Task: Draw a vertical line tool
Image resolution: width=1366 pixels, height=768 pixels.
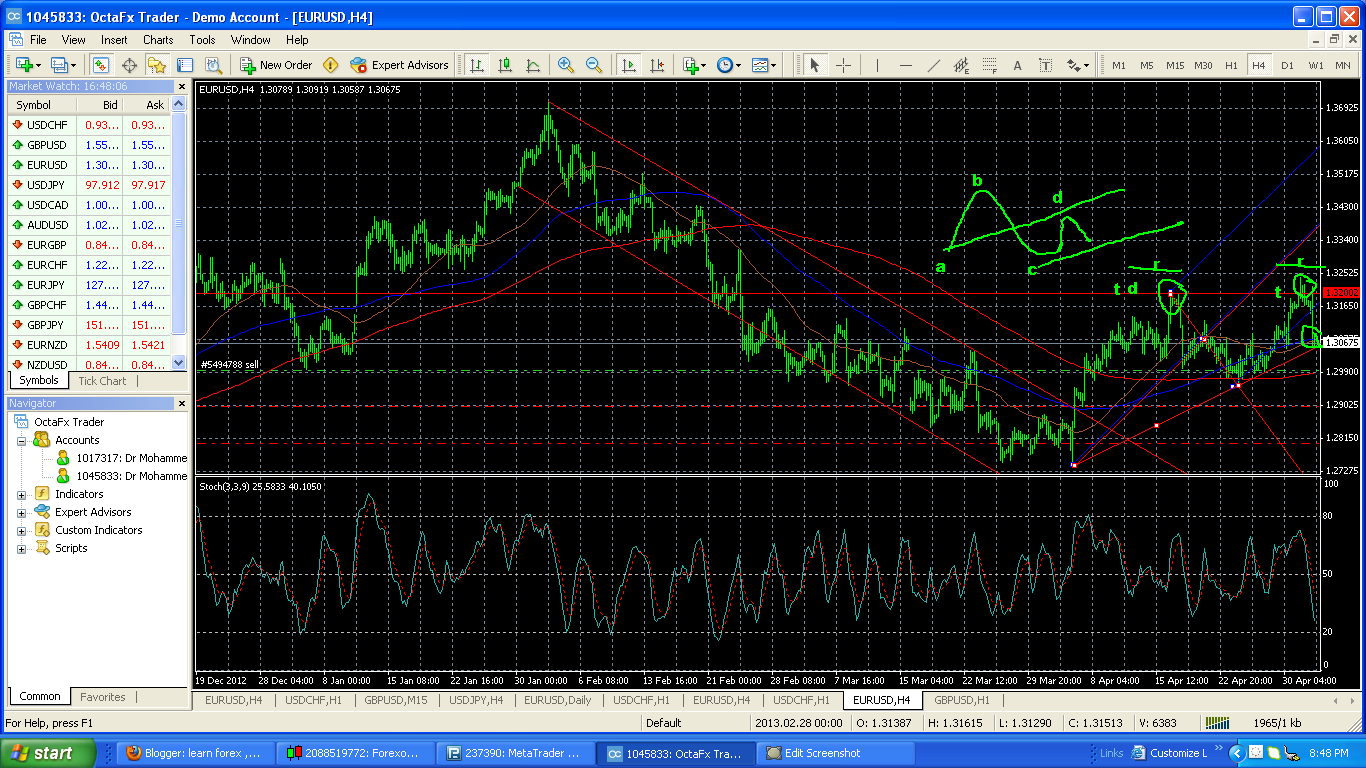Action: point(877,65)
